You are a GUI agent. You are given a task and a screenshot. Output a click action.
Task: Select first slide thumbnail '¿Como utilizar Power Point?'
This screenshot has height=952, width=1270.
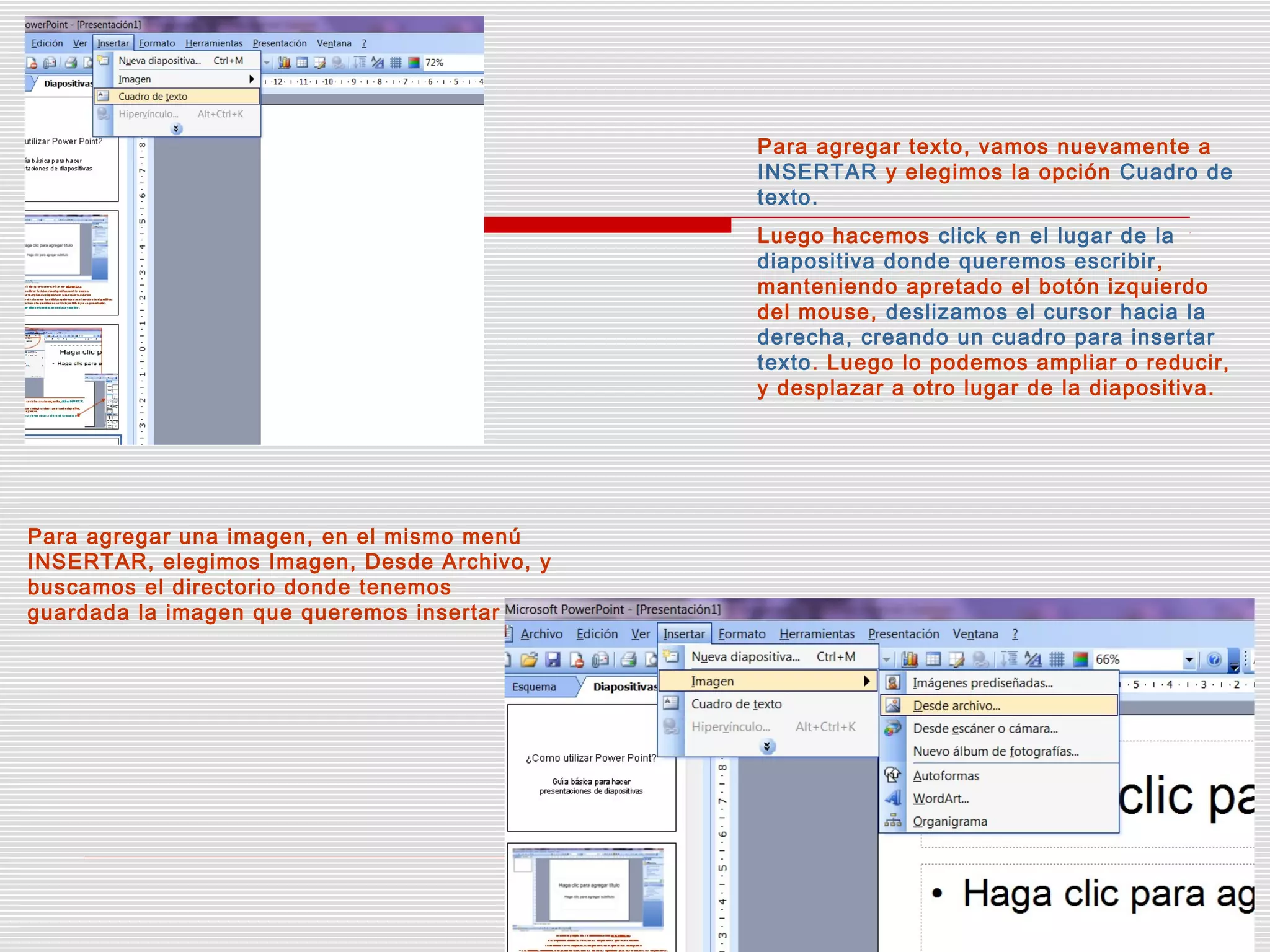pyautogui.click(x=592, y=768)
